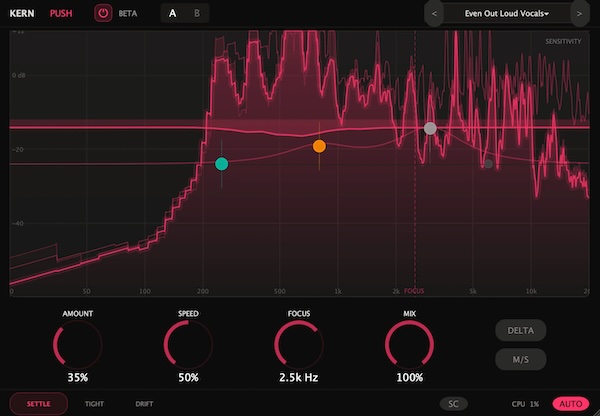Select the light gray band node
The height and width of the screenshot is (416, 600).
click(x=430, y=128)
